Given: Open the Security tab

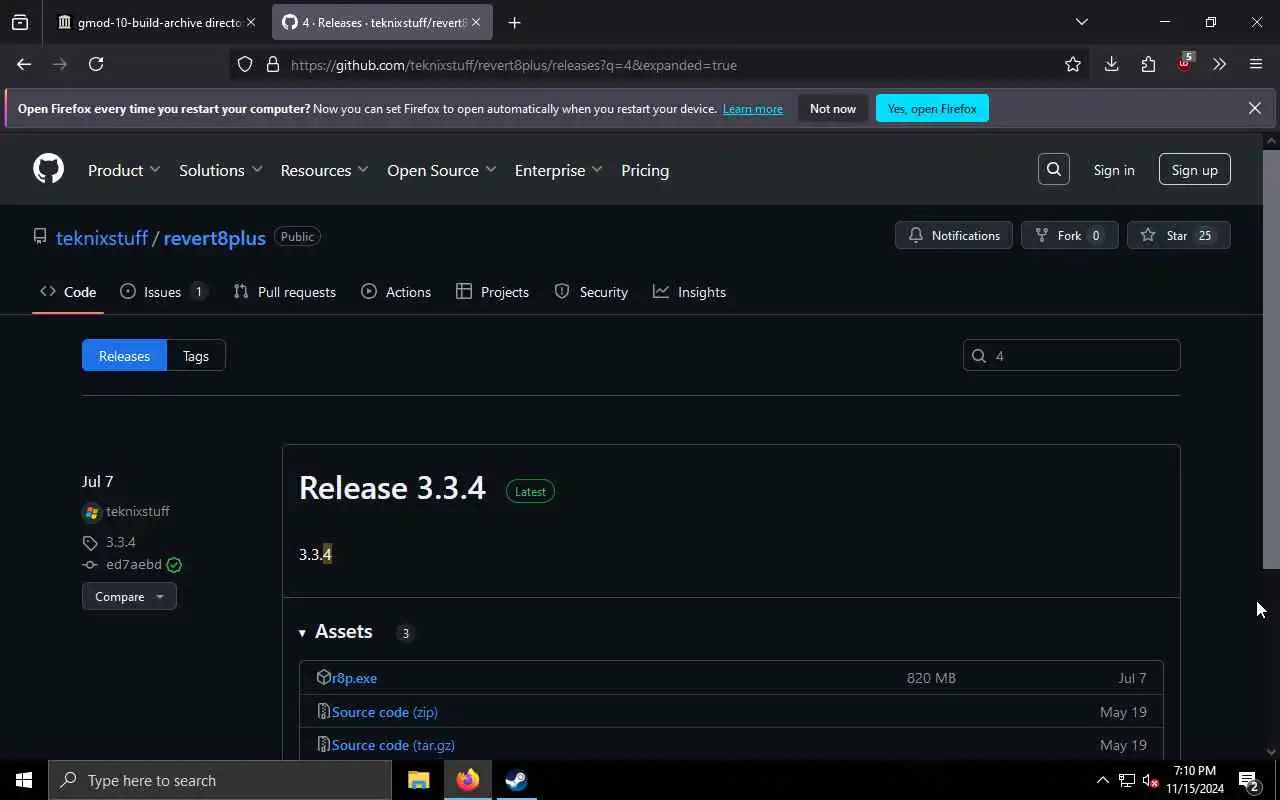Looking at the screenshot, I should click(591, 292).
